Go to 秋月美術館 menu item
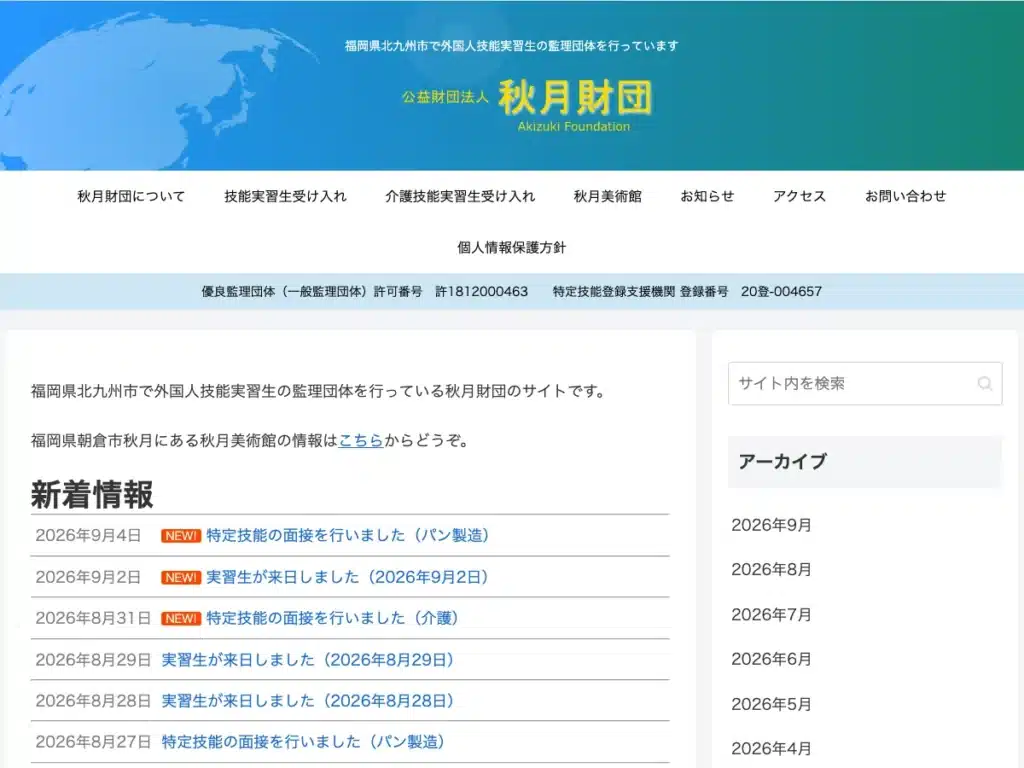 [608, 196]
